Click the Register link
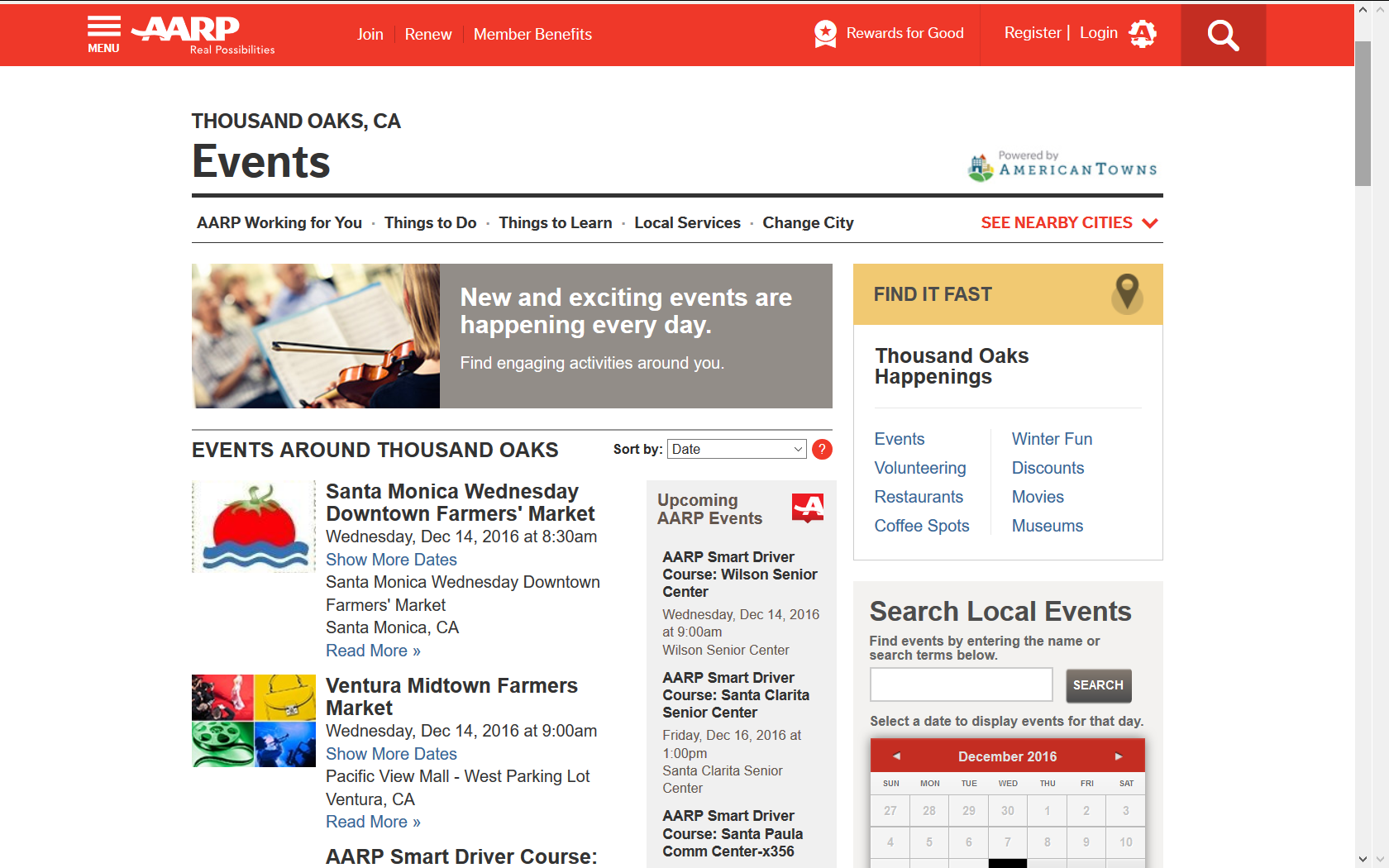The height and width of the screenshot is (868, 1389). [x=1033, y=32]
